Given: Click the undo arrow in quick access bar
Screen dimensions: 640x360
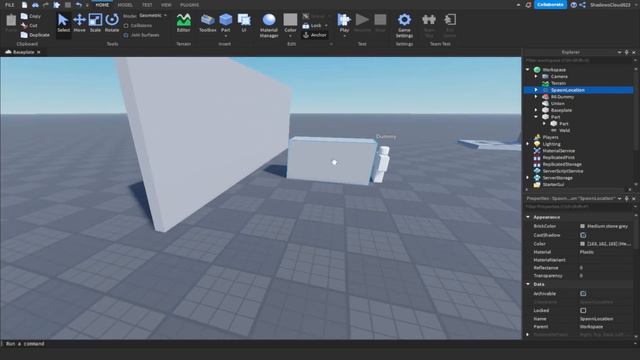Looking at the screenshot, I should [78, 5].
